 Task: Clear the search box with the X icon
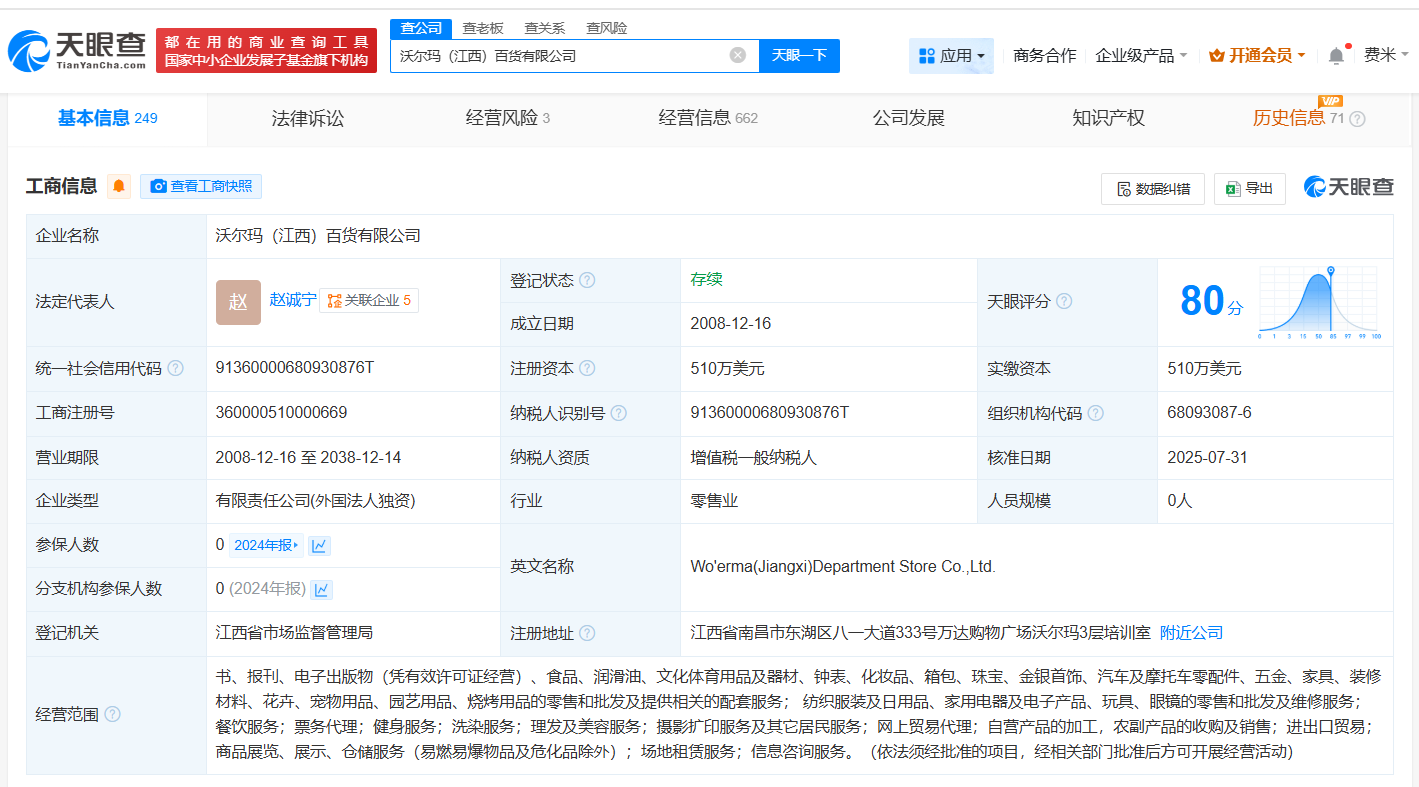(738, 56)
